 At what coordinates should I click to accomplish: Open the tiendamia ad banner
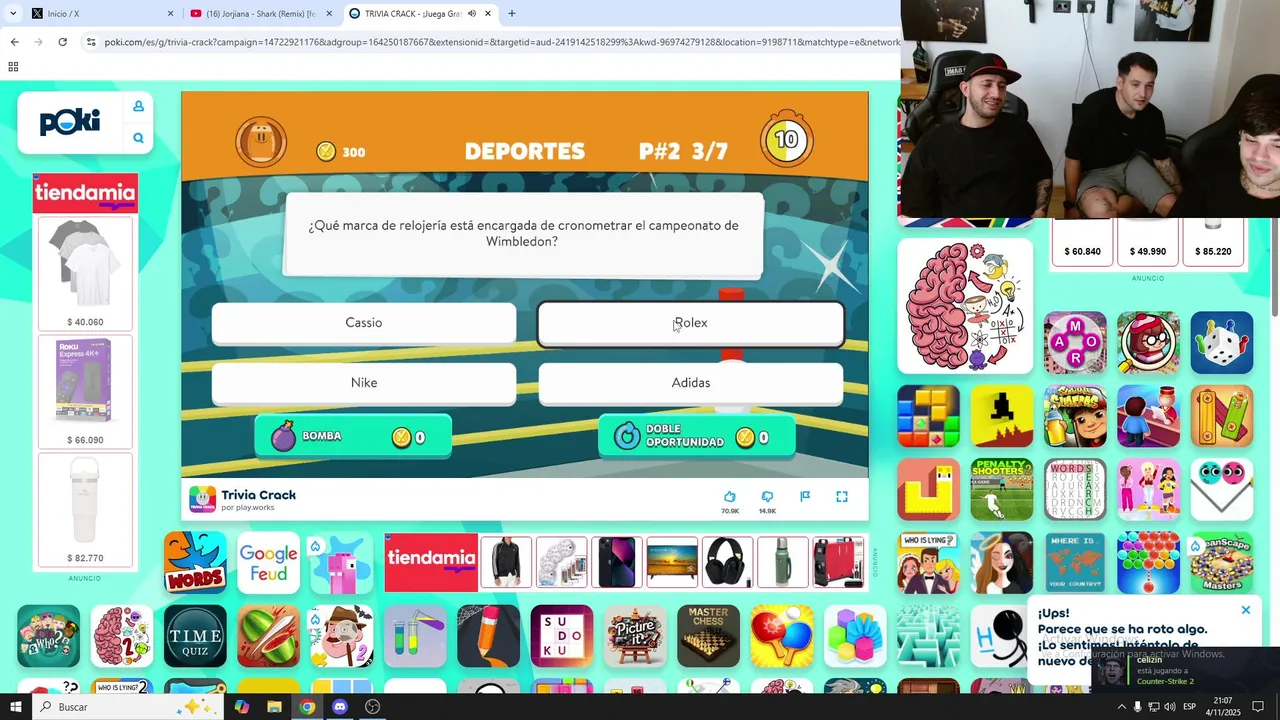click(x=431, y=562)
